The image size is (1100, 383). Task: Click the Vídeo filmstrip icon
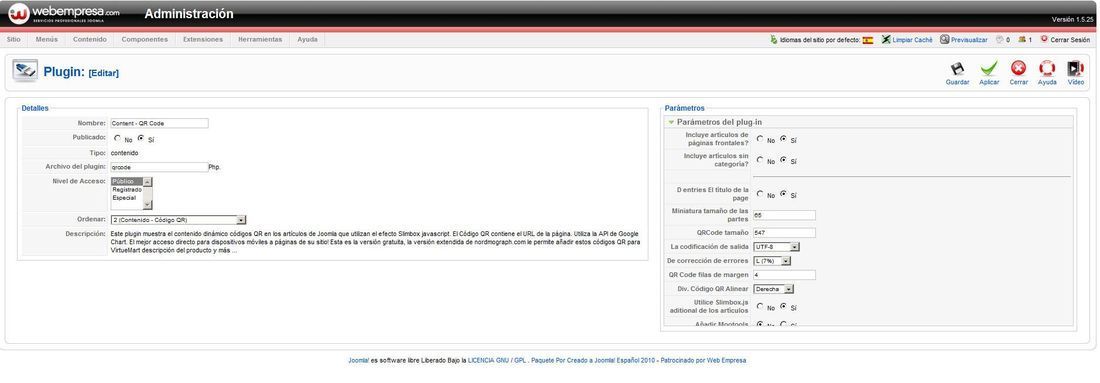[1075, 68]
